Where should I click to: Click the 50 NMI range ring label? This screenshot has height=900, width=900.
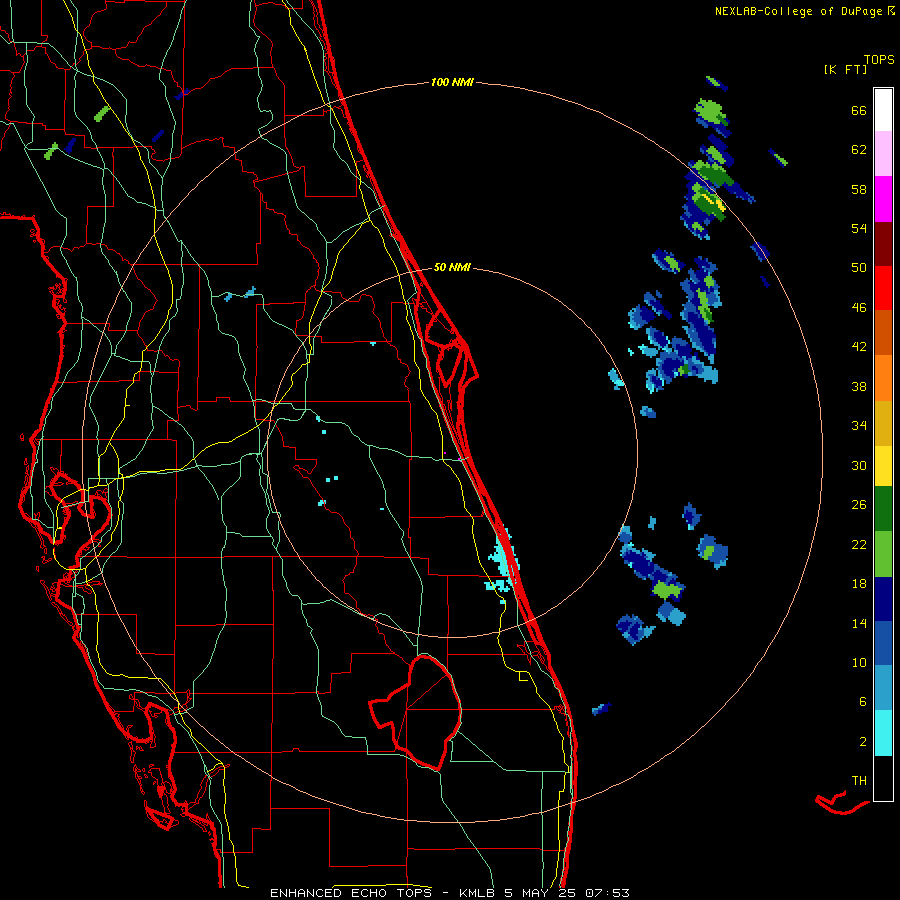pyautogui.click(x=452, y=267)
